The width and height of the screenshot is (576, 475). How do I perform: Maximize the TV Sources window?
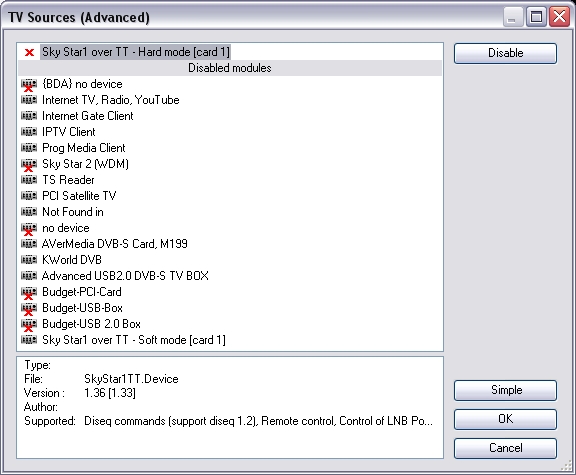coord(536,17)
